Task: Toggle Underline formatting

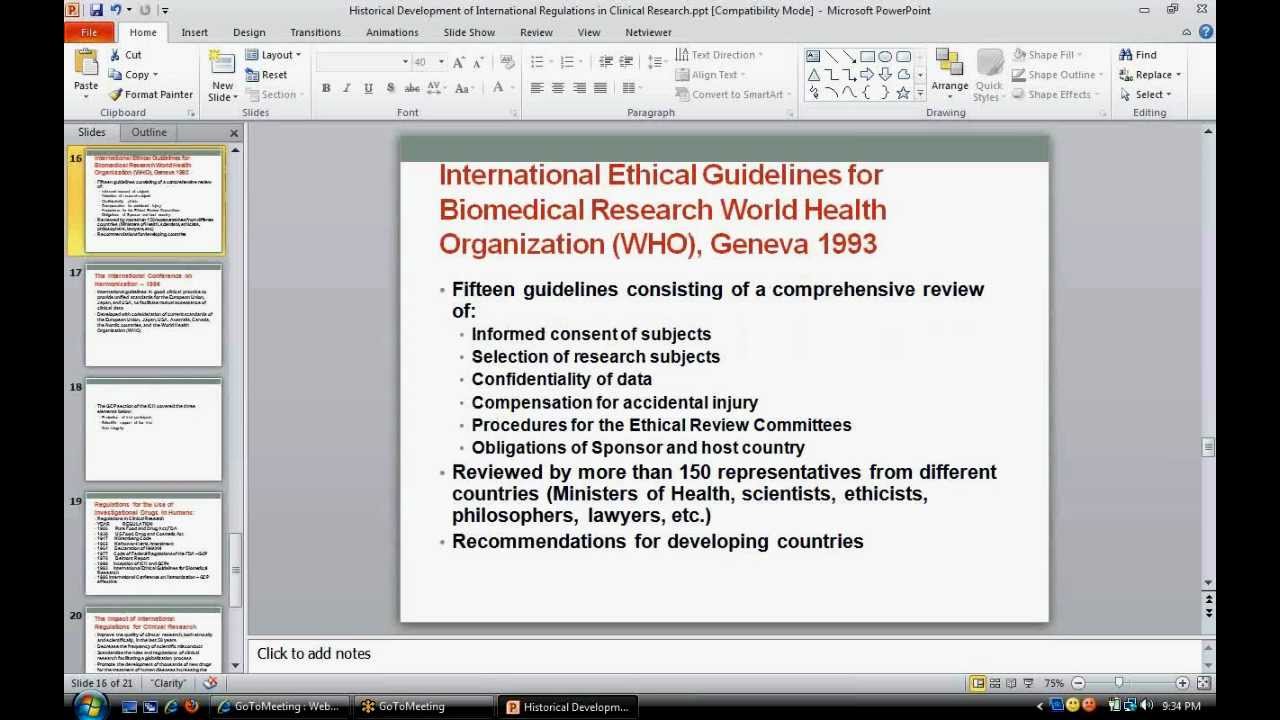Action: click(368, 88)
